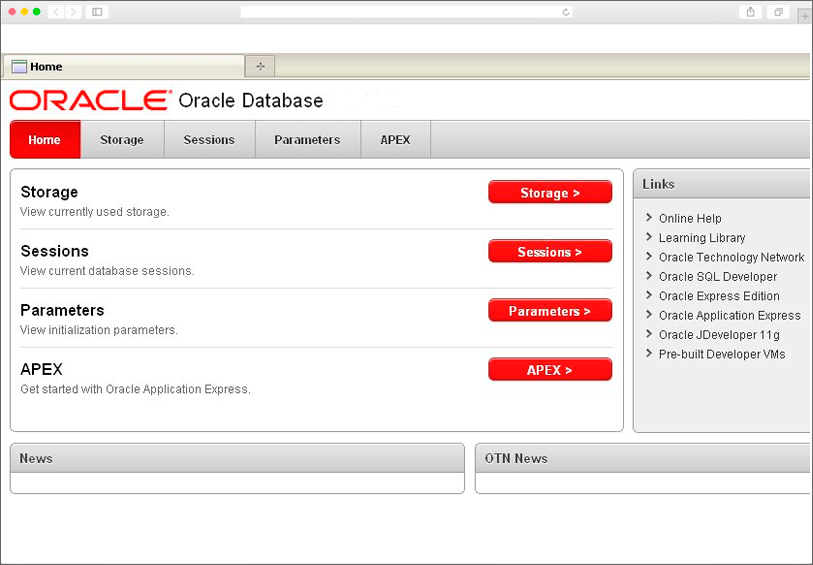This screenshot has height=565, width=813.
Task: Click 'Get started with Oracle Application Express.'
Action: [135, 389]
